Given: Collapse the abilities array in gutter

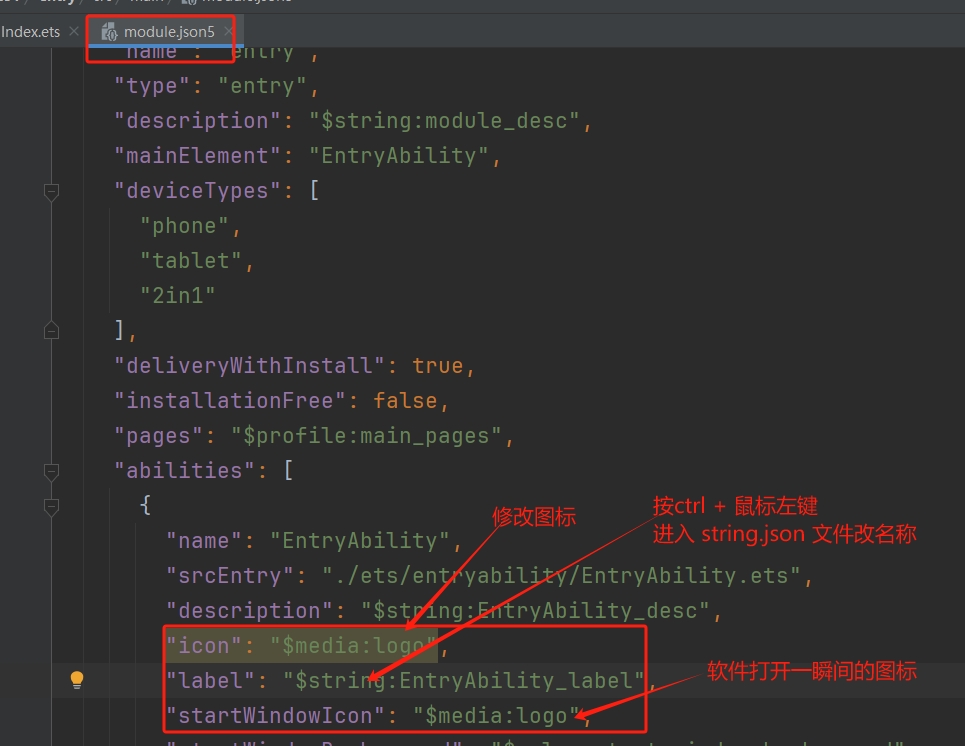Looking at the screenshot, I should point(51,471).
